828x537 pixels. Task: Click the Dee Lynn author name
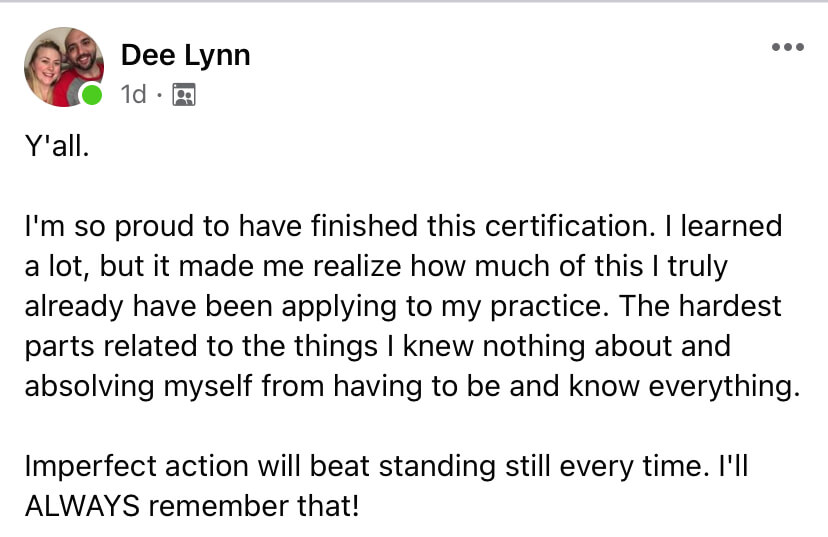185,55
